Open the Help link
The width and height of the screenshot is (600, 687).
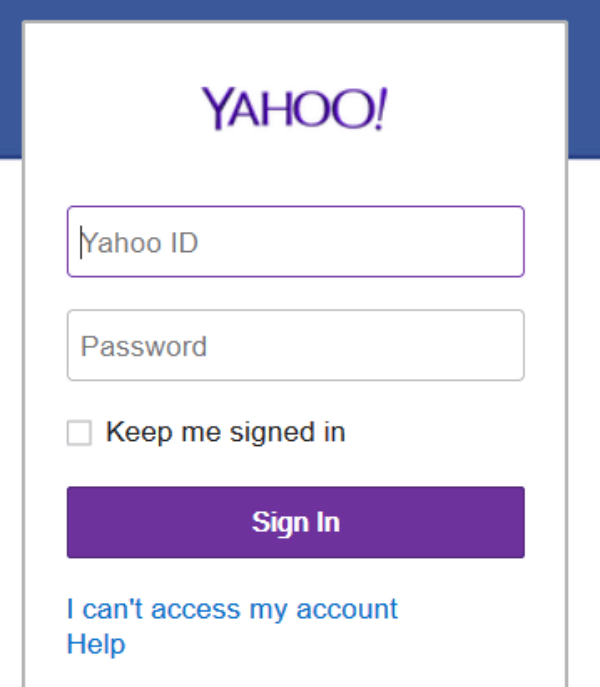click(x=96, y=644)
